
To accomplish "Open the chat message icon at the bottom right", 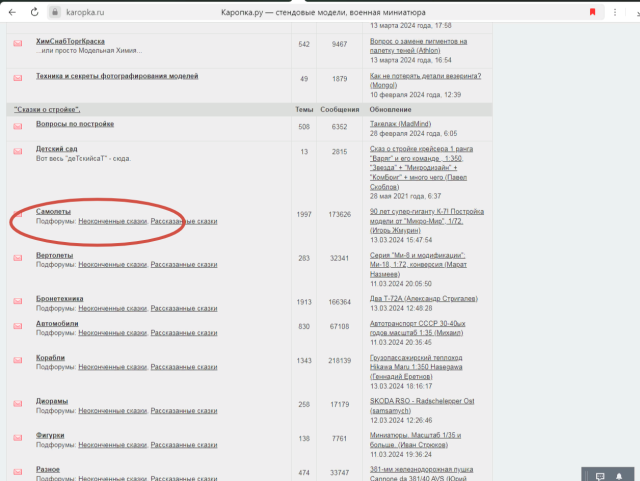I will coord(600,474).
